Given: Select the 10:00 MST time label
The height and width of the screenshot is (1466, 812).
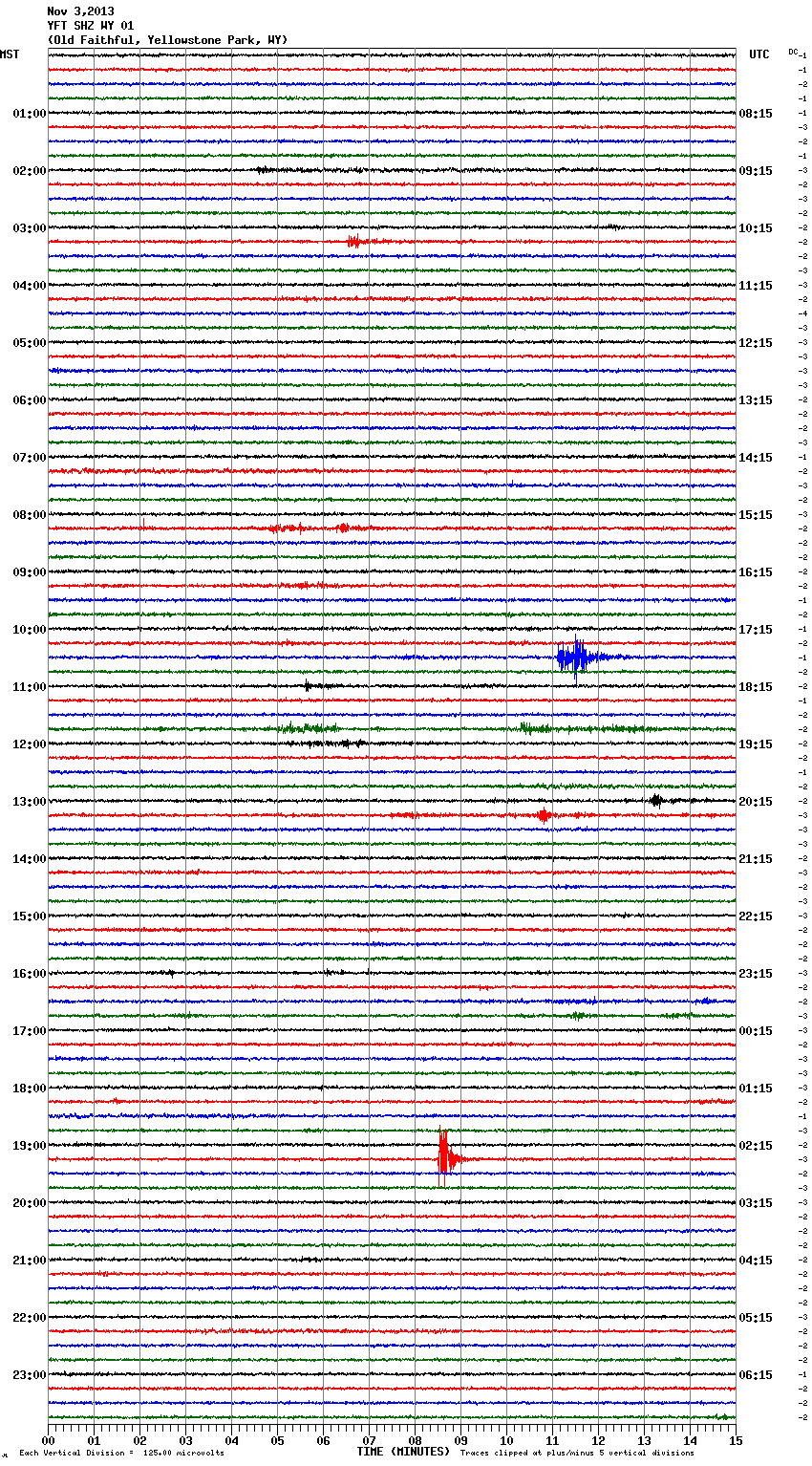Looking at the screenshot, I should click(30, 630).
